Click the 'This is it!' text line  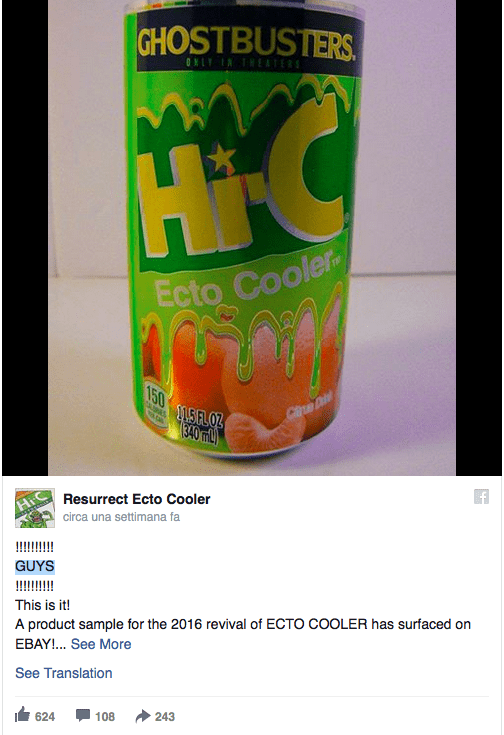click(43, 605)
